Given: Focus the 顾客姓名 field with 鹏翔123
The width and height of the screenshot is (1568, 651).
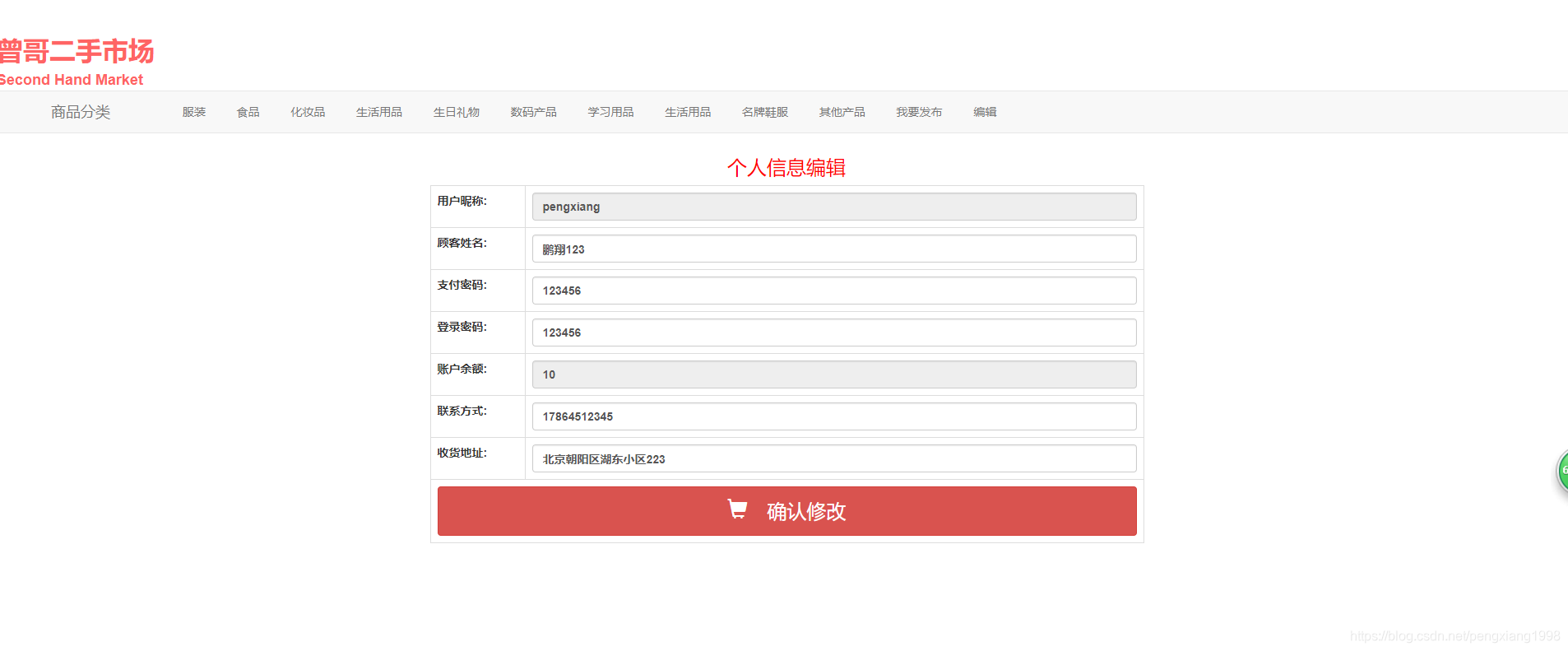Looking at the screenshot, I should [x=834, y=249].
